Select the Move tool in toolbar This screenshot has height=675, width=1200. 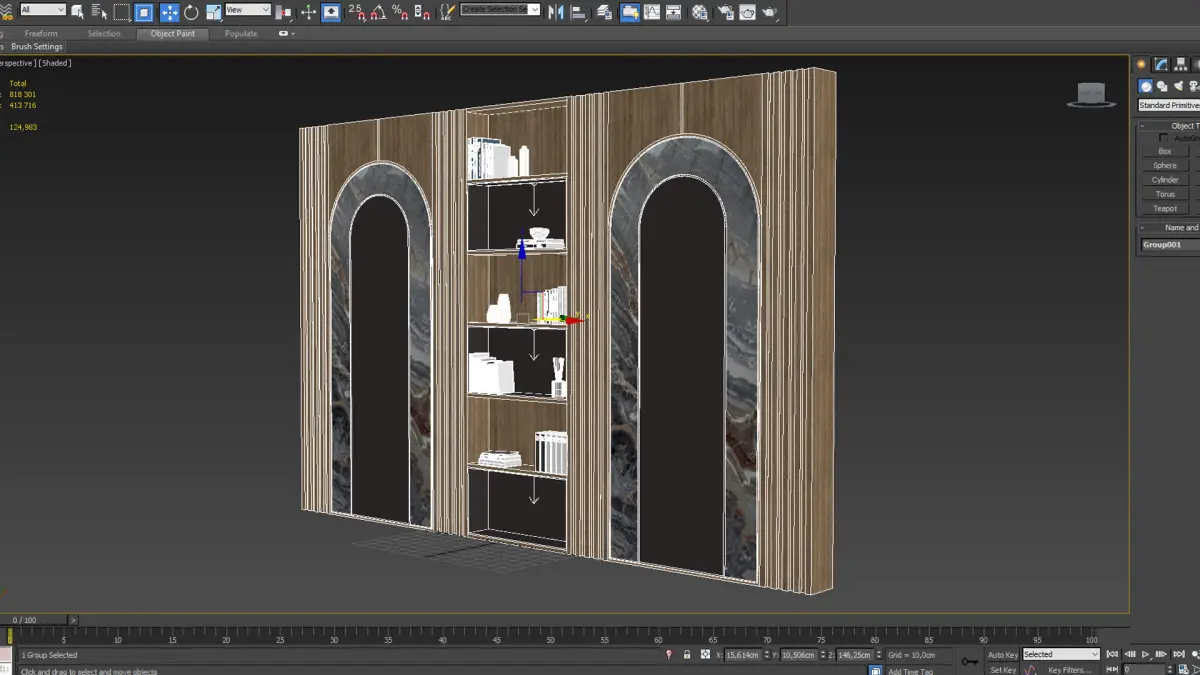tap(169, 13)
